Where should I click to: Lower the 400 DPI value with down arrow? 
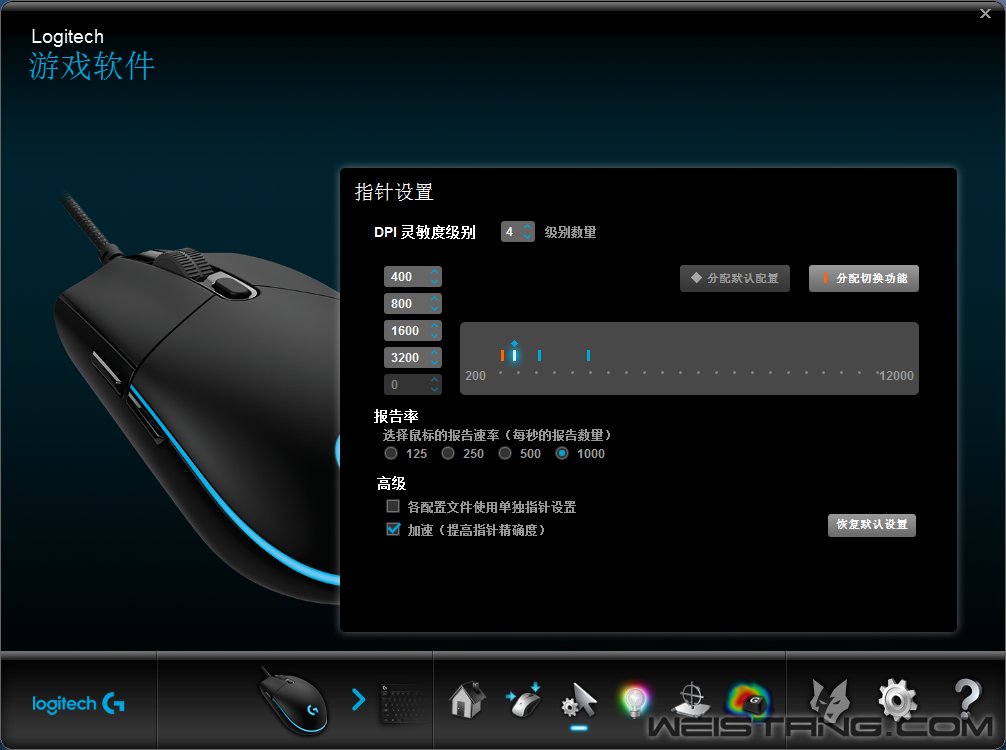(435, 282)
